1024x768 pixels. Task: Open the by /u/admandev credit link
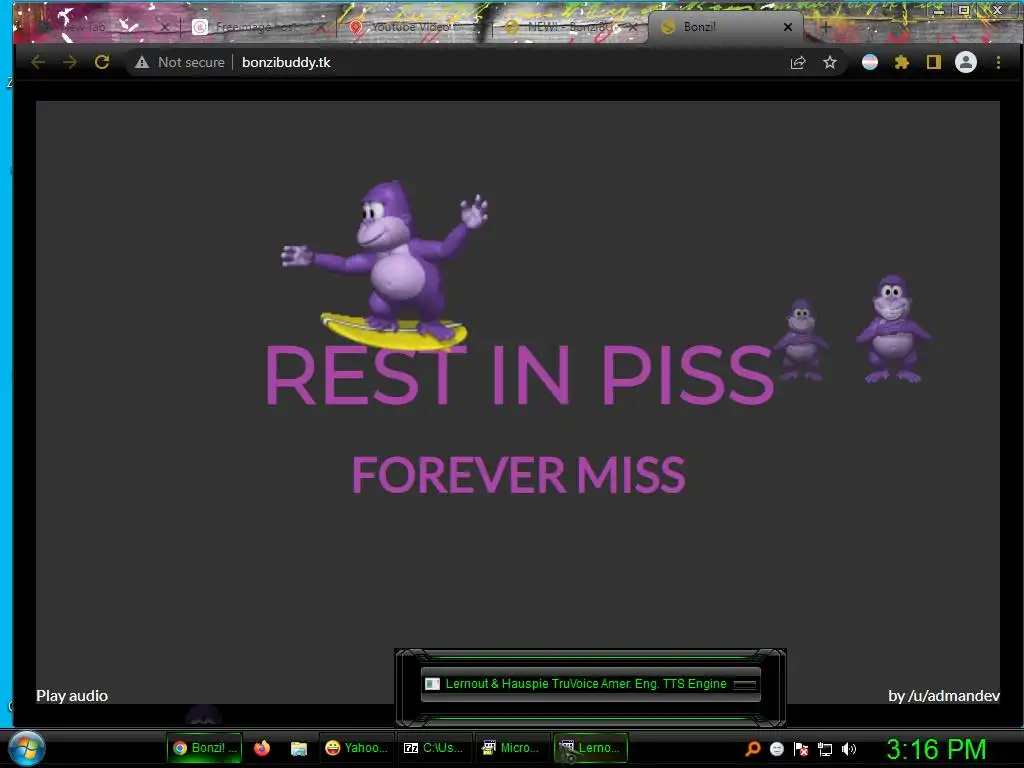pos(944,696)
